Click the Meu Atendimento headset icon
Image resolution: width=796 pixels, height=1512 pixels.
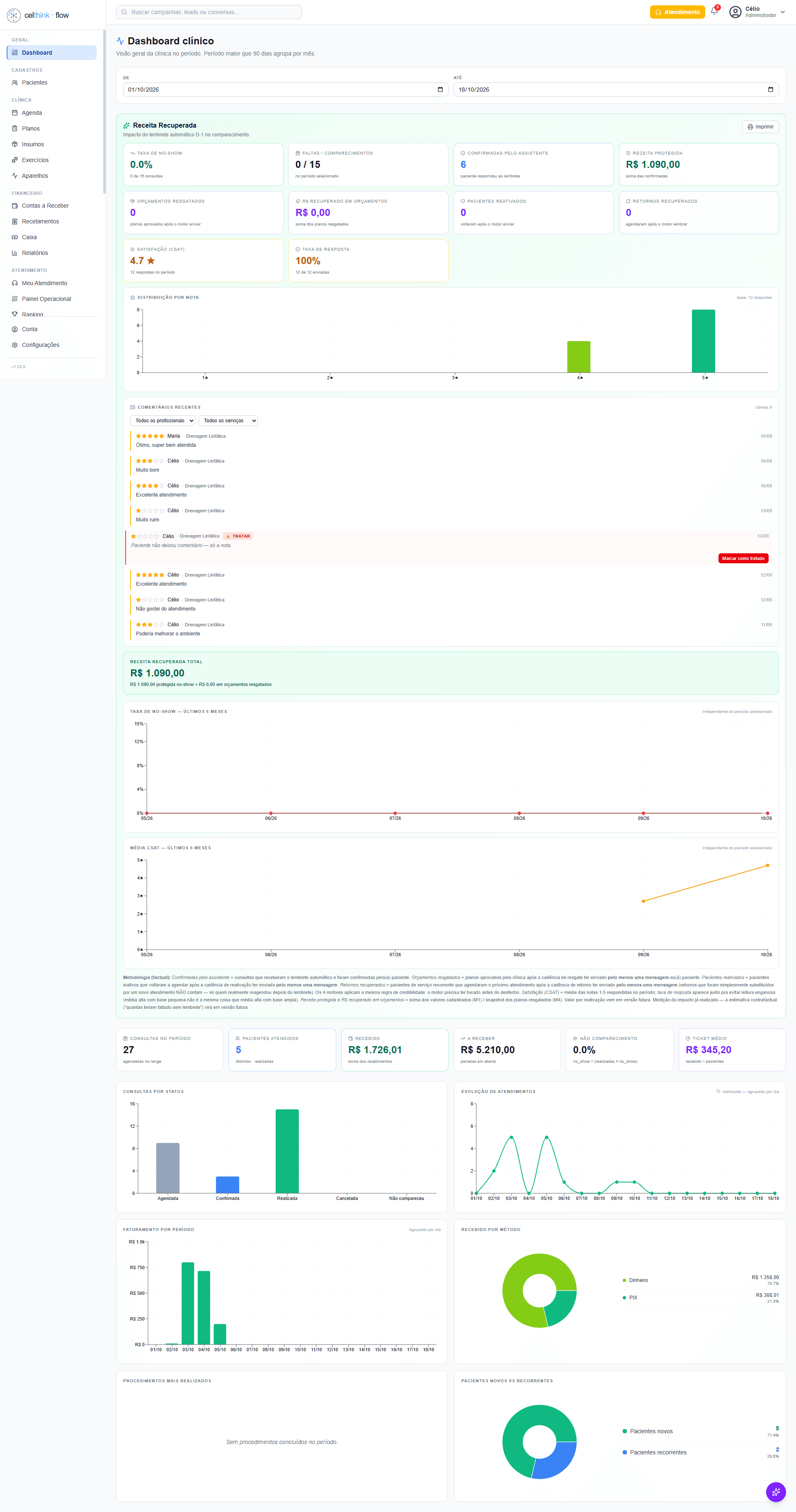pos(15,283)
